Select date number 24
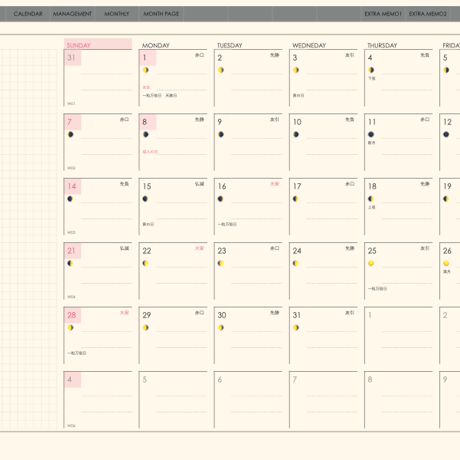The width and height of the screenshot is (460, 460). click(x=297, y=251)
